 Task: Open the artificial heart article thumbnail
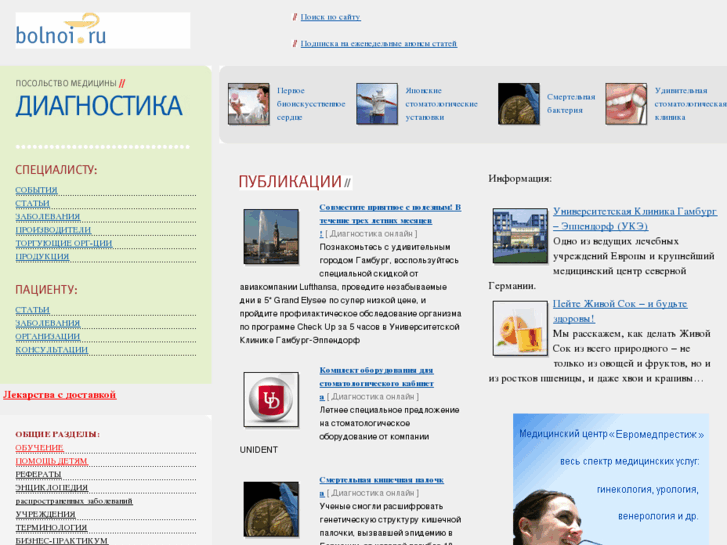point(248,104)
